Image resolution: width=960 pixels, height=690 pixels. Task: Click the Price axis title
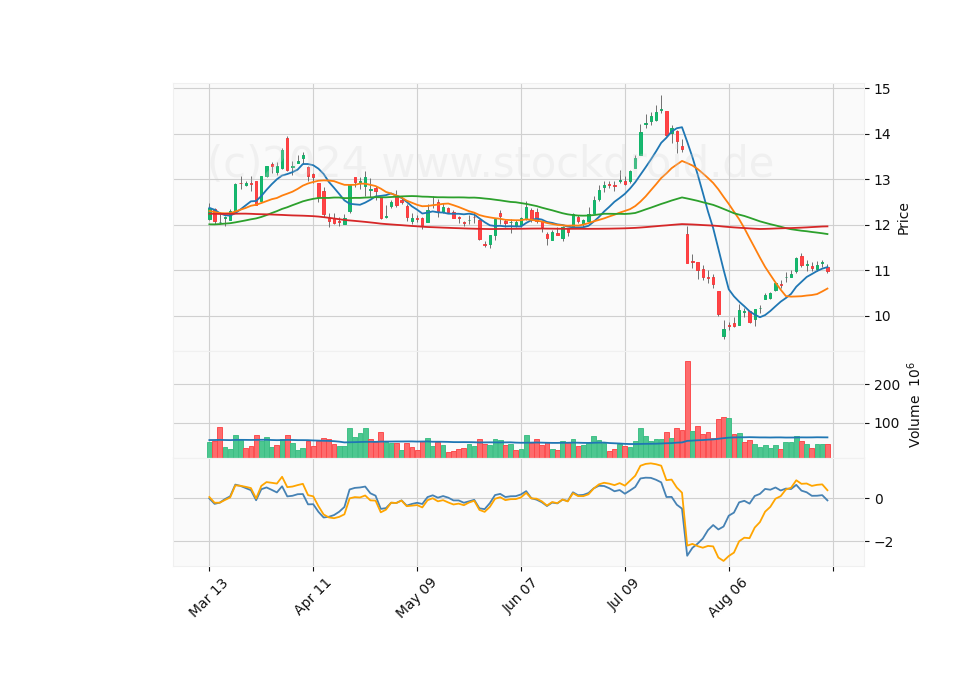(x=903, y=219)
